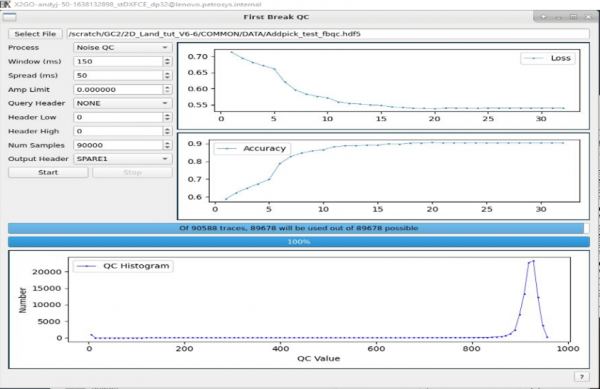Click the Loss legend entry
The image size is (600, 389).
pyautogui.click(x=548, y=58)
